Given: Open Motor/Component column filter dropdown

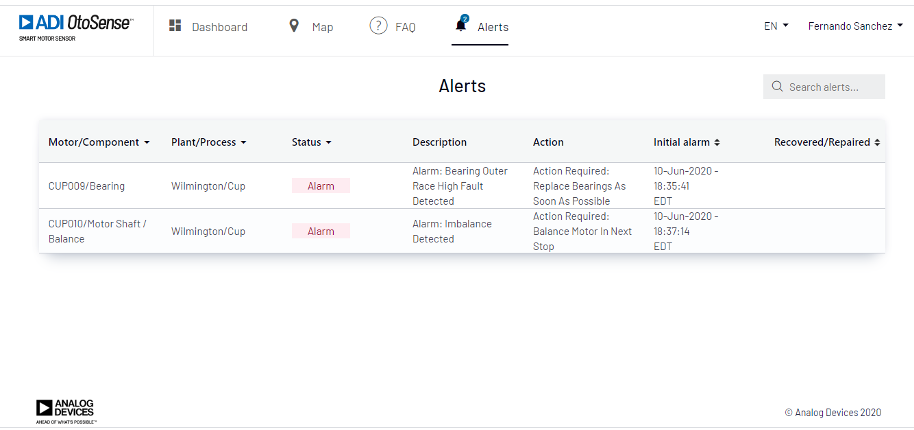Looking at the screenshot, I should (x=147, y=142).
